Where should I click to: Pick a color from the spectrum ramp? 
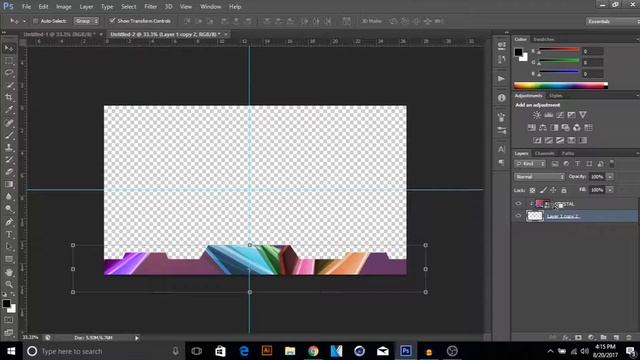tap(560, 85)
